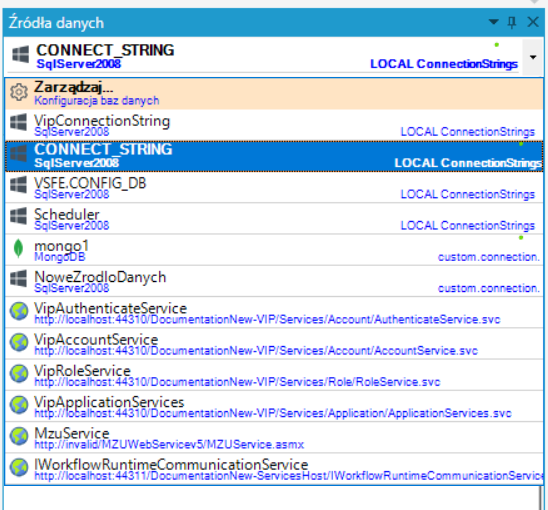Click the globe icon beside VipAuthenticateService
This screenshot has width=548, height=510.
pyautogui.click(x=19, y=311)
